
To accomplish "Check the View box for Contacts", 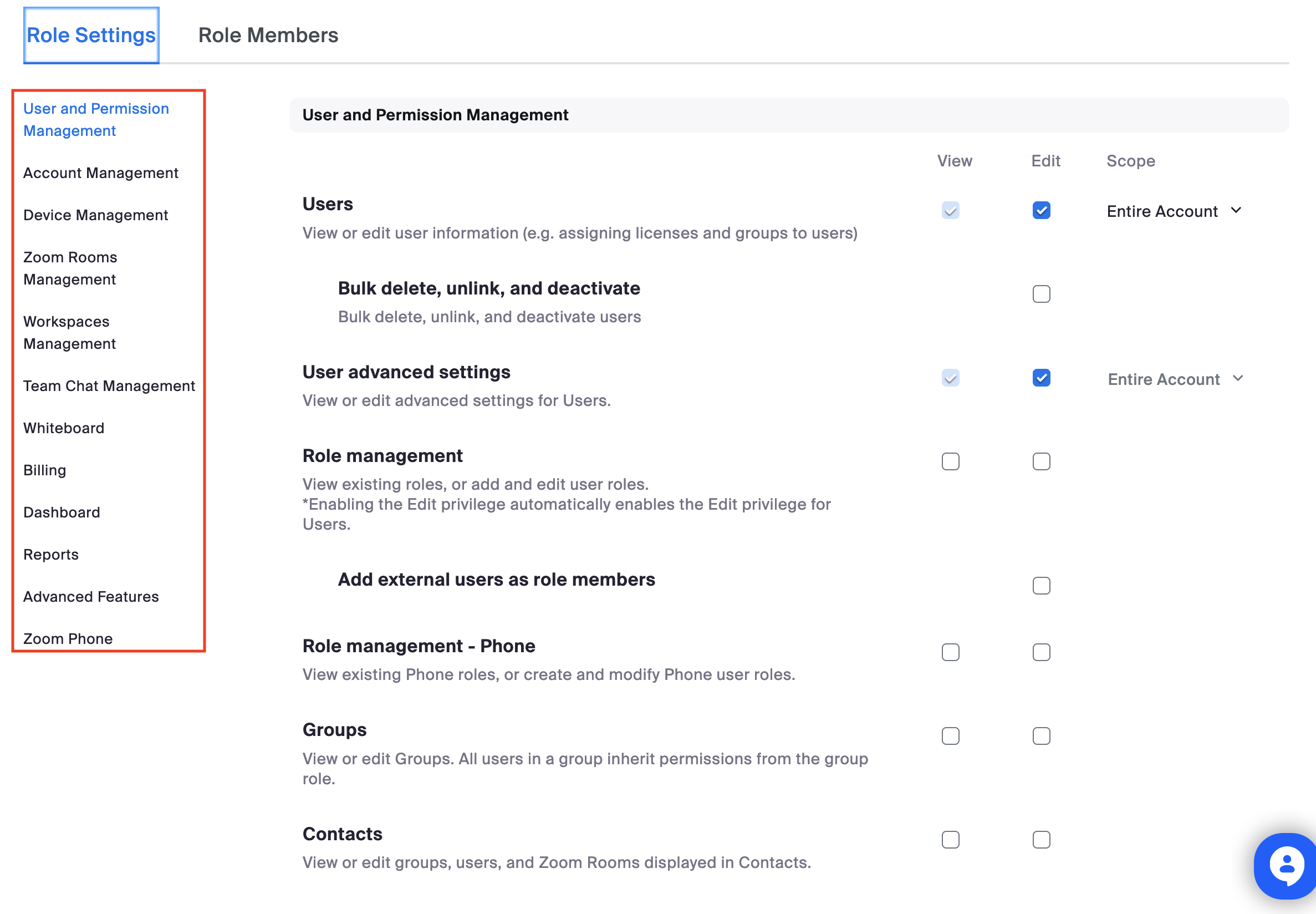I will coord(950,840).
